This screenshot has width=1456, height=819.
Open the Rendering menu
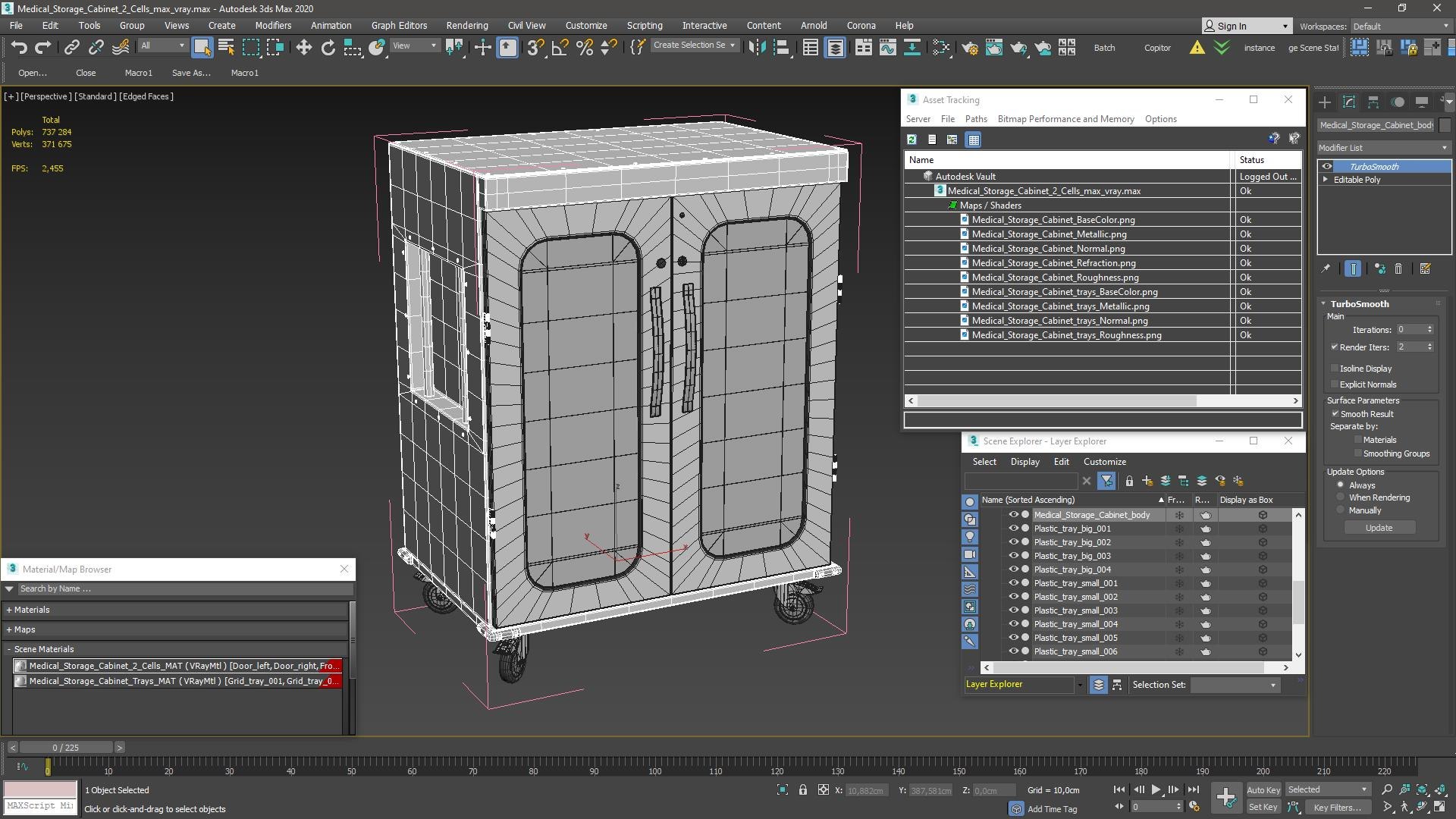(466, 25)
